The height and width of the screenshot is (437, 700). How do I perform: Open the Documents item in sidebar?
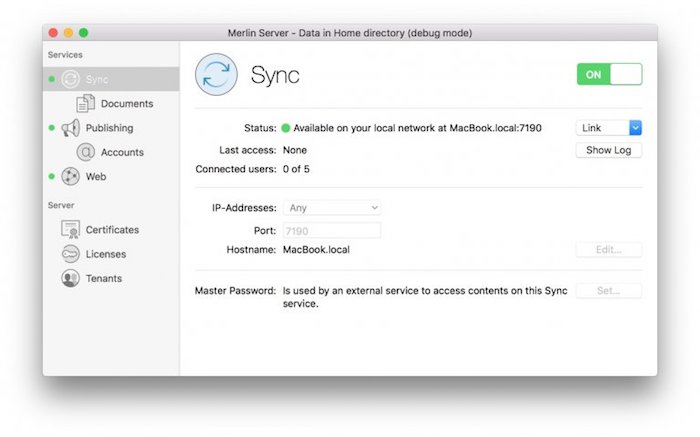pyautogui.click(x=127, y=104)
